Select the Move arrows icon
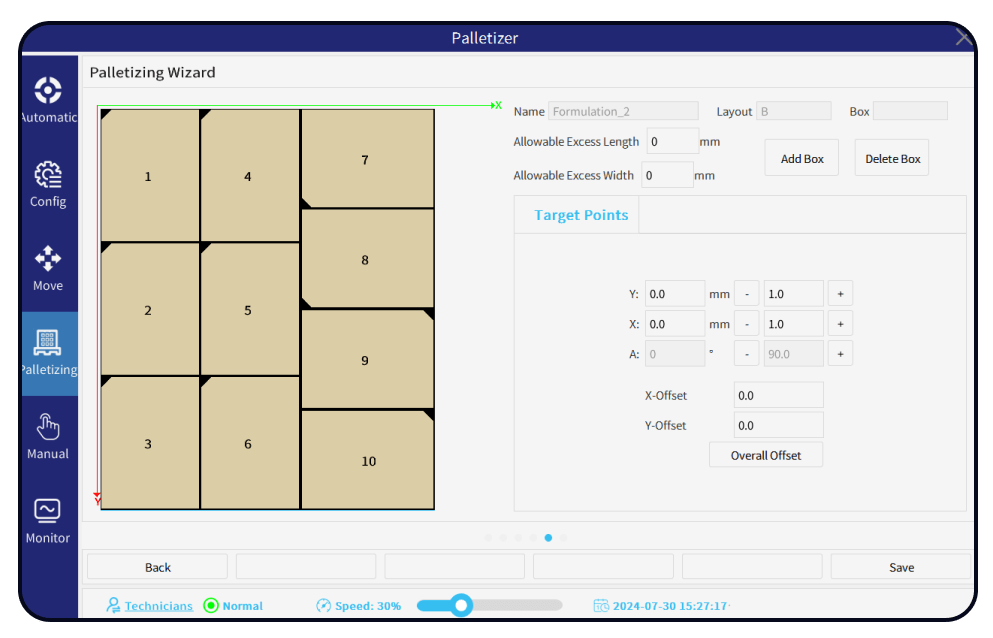This screenshot has width=993, height=638. click(48, 260)
